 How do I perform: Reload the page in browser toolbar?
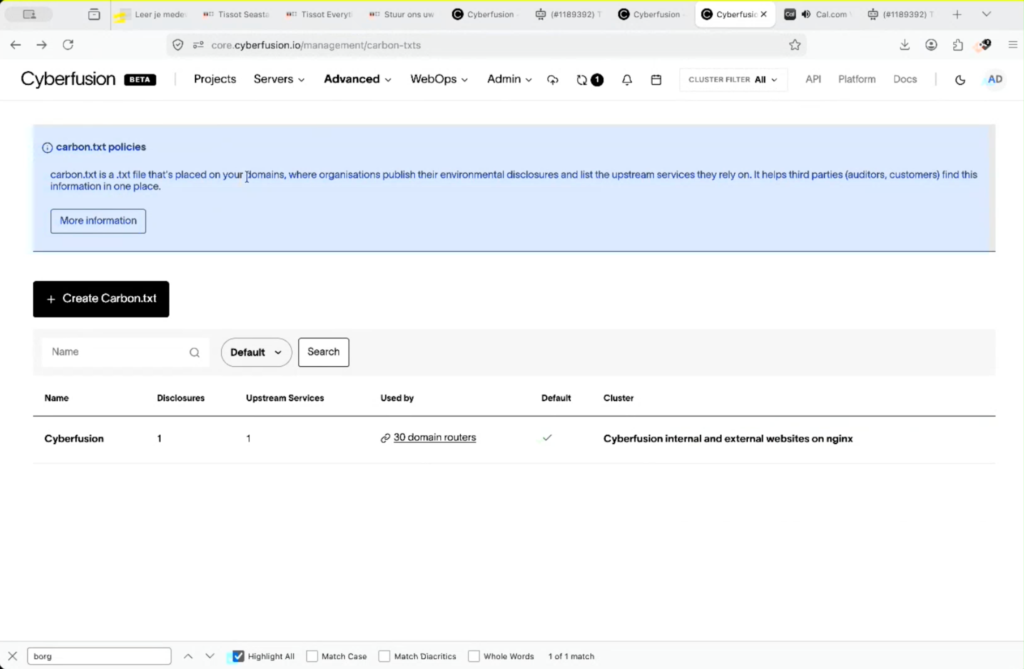(68, 45)
